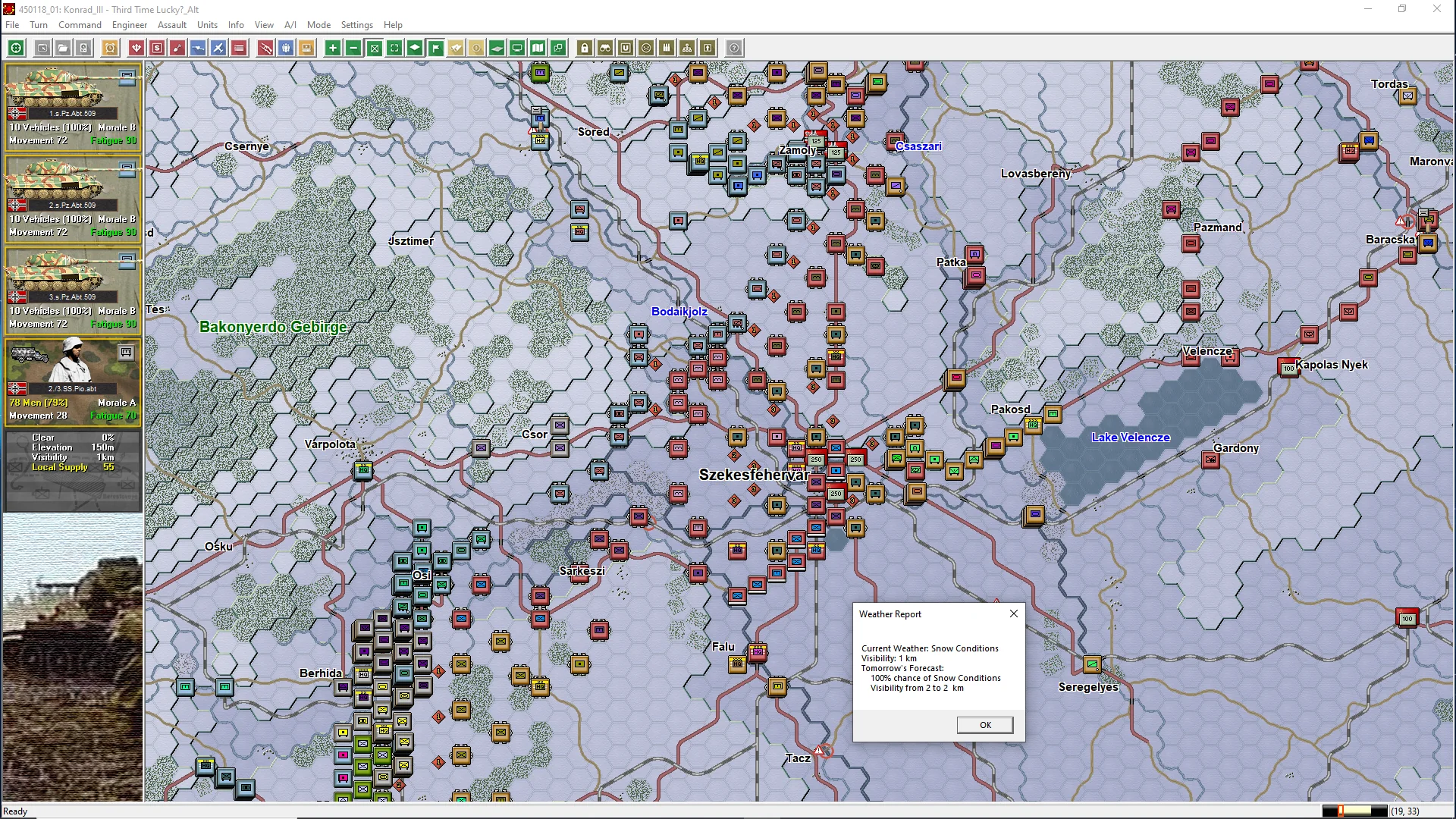
Task: Click the Tacz town label on map
Action: tap(798, 758)
